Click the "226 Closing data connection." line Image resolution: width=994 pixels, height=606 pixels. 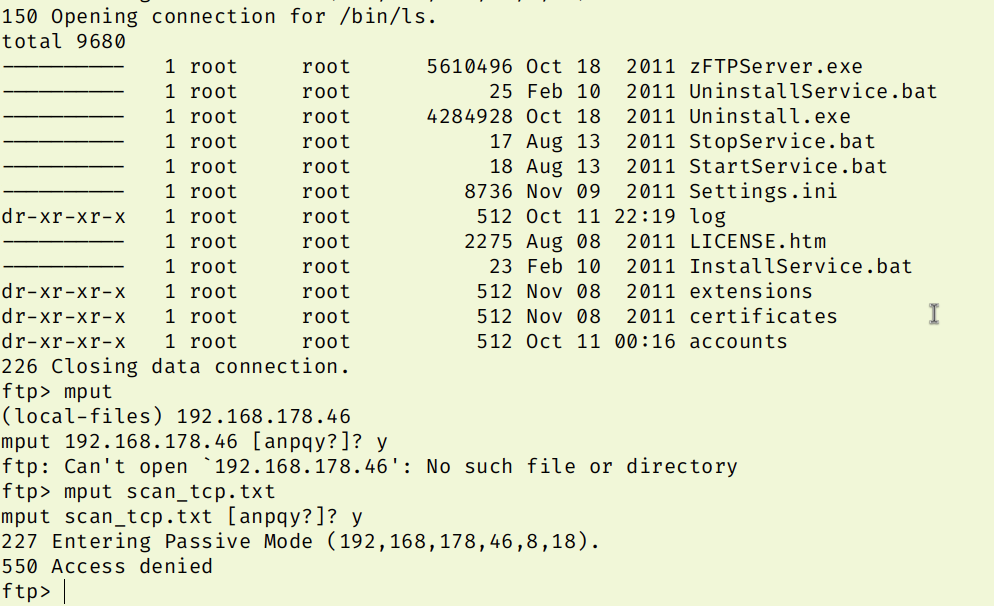tap(175, 367)
